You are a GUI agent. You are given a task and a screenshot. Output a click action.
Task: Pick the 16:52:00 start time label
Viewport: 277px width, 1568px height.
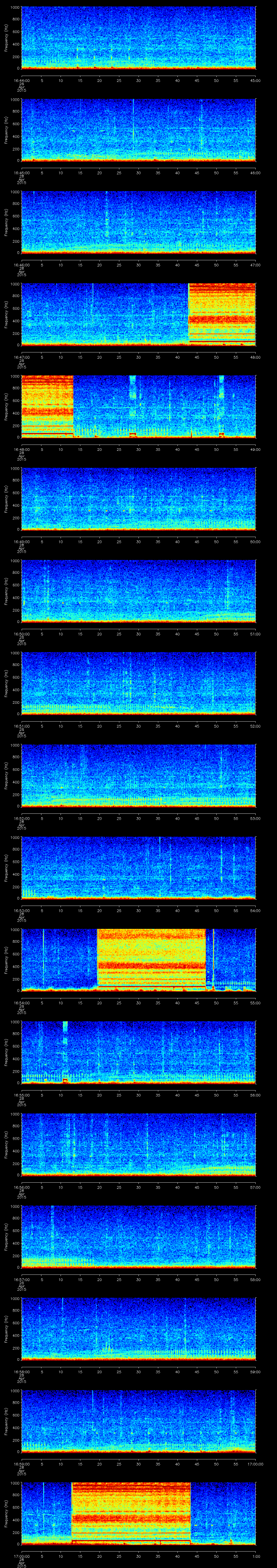22,818
